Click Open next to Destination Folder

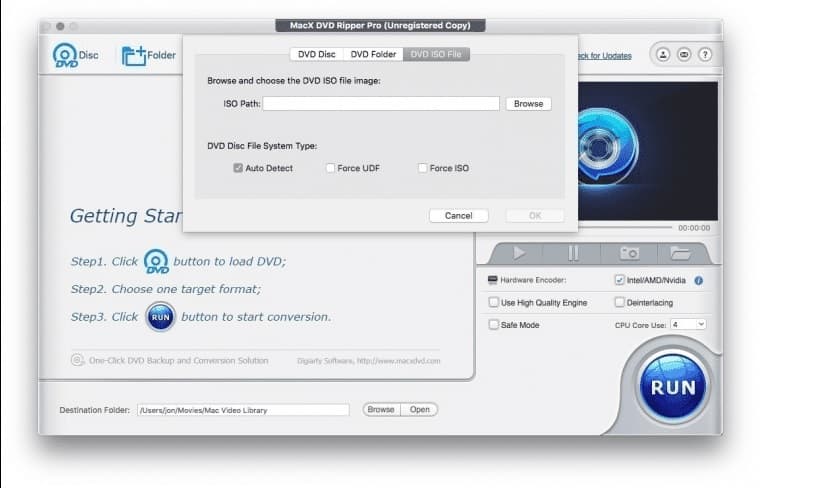point(419,409)
